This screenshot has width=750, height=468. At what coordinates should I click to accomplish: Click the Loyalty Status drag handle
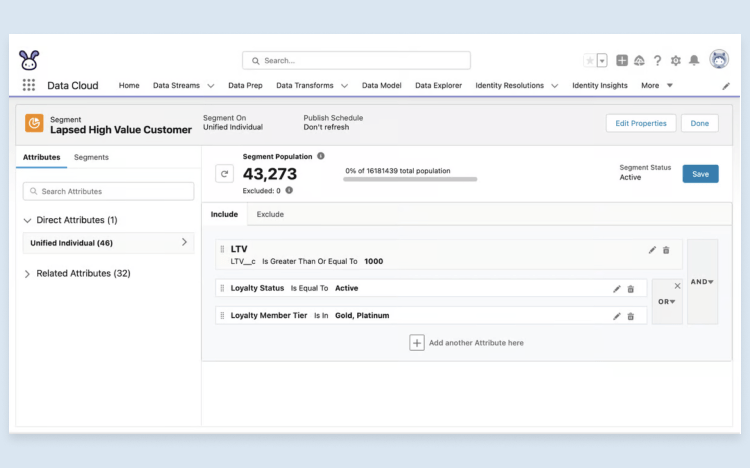click(x=222, y=288)
